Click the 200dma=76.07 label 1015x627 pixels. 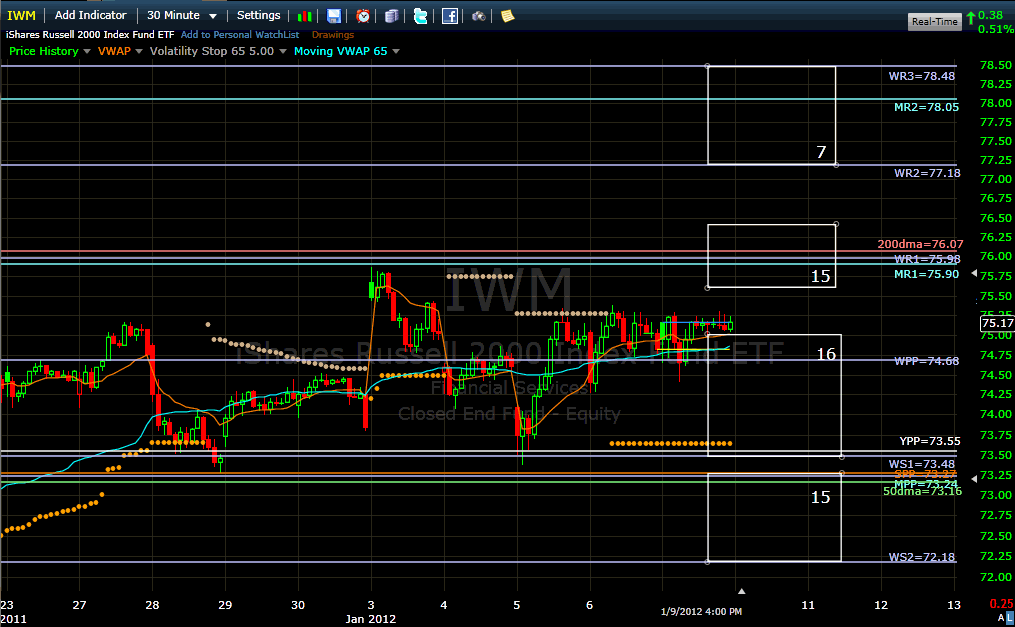[x=920, y=245]
